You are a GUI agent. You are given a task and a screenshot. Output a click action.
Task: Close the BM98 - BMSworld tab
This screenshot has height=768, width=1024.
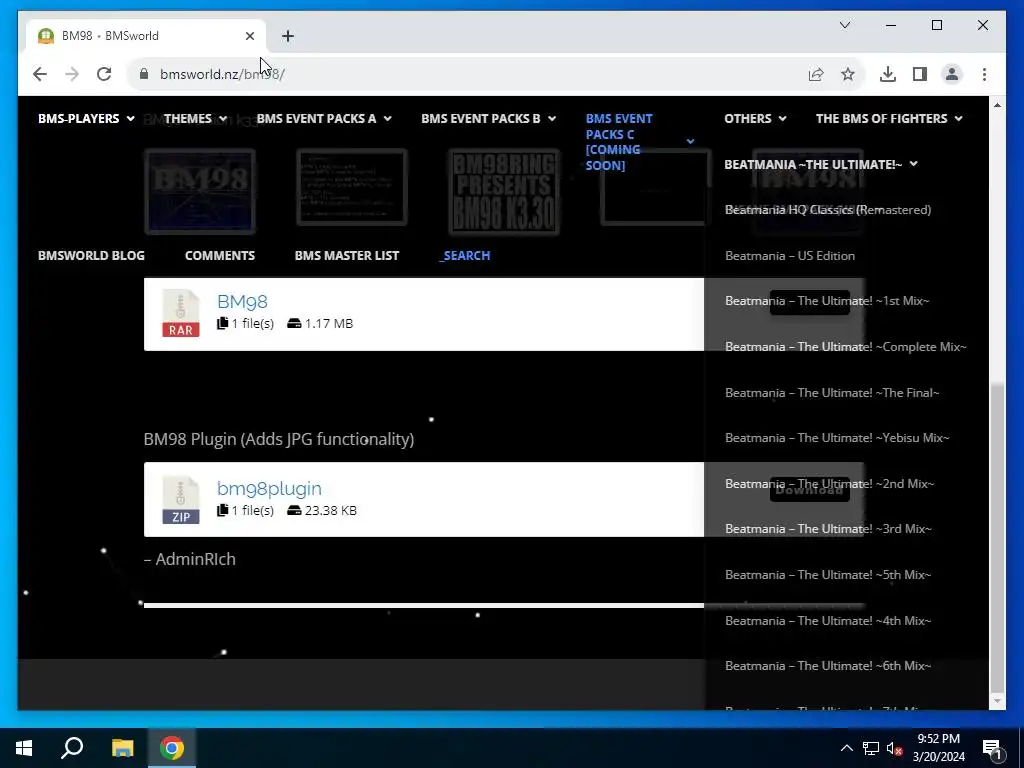pyautogui.click(x=249, y=36)
